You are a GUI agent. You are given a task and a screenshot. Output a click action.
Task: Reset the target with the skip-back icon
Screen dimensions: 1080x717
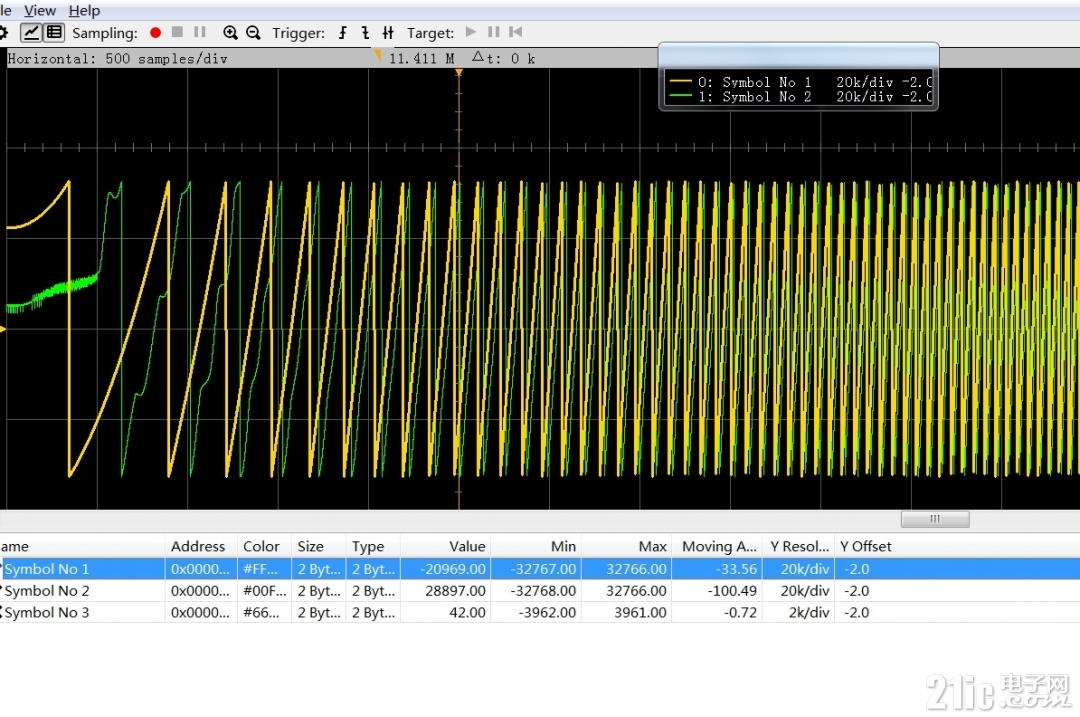pyautogui.click(x=515, y=32)
